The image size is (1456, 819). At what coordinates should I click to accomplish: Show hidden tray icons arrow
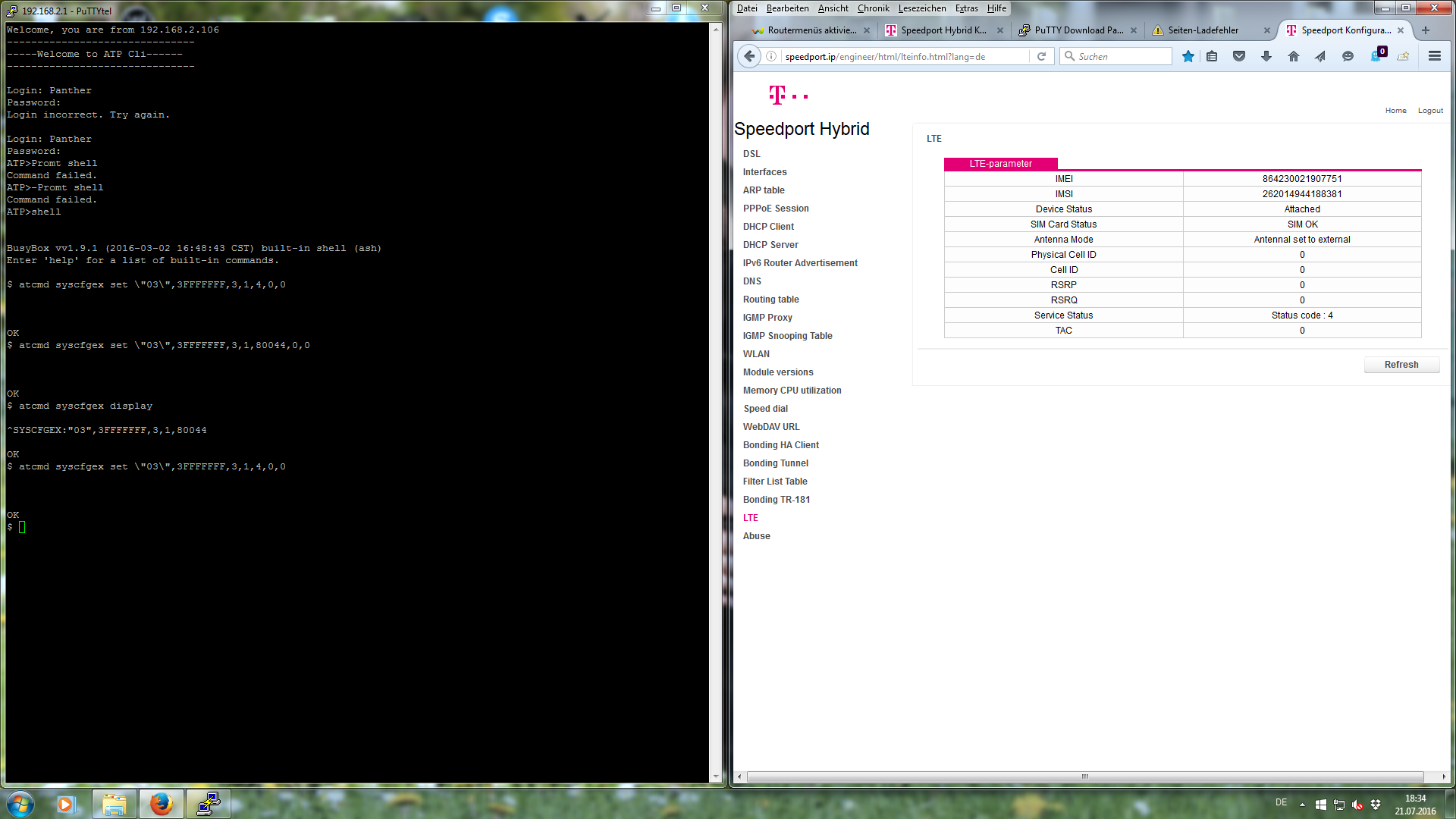[x=1302, y=805]
